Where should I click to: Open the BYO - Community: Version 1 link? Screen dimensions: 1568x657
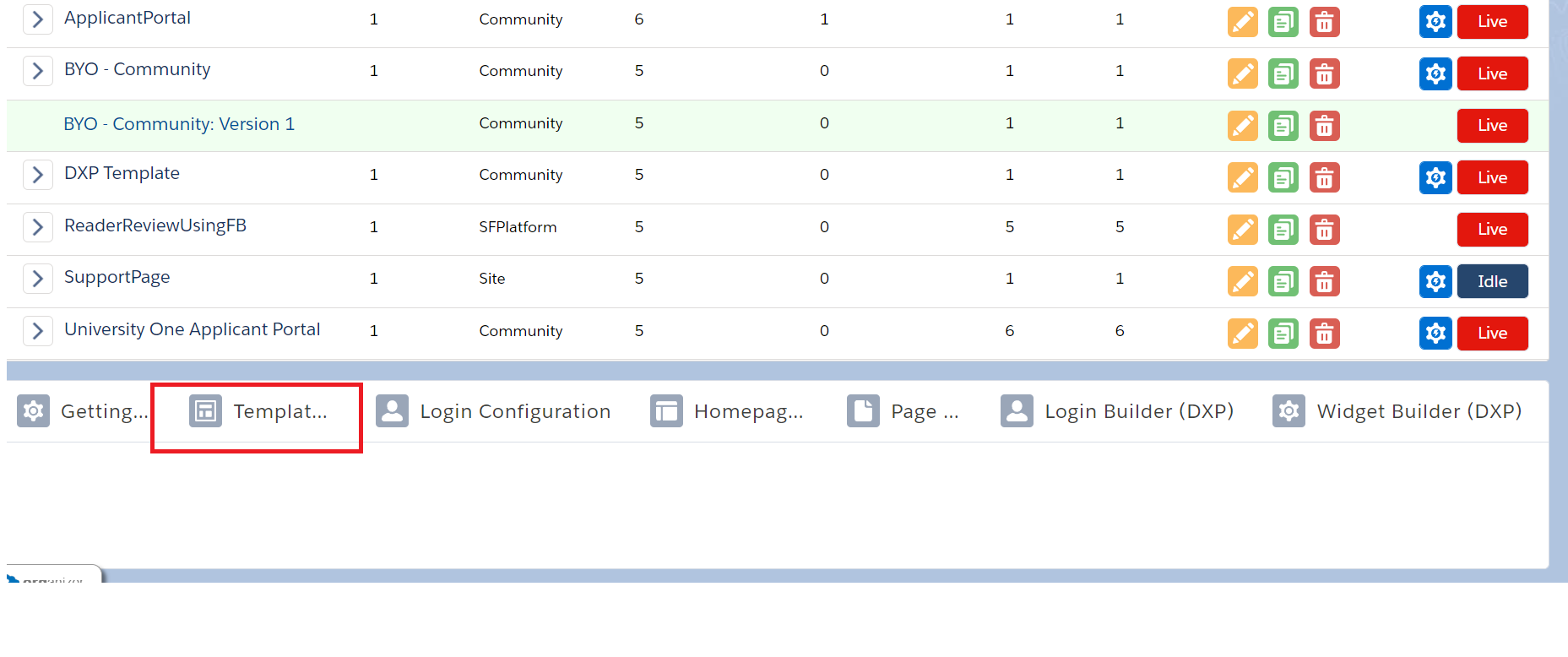tap(179, 124)
